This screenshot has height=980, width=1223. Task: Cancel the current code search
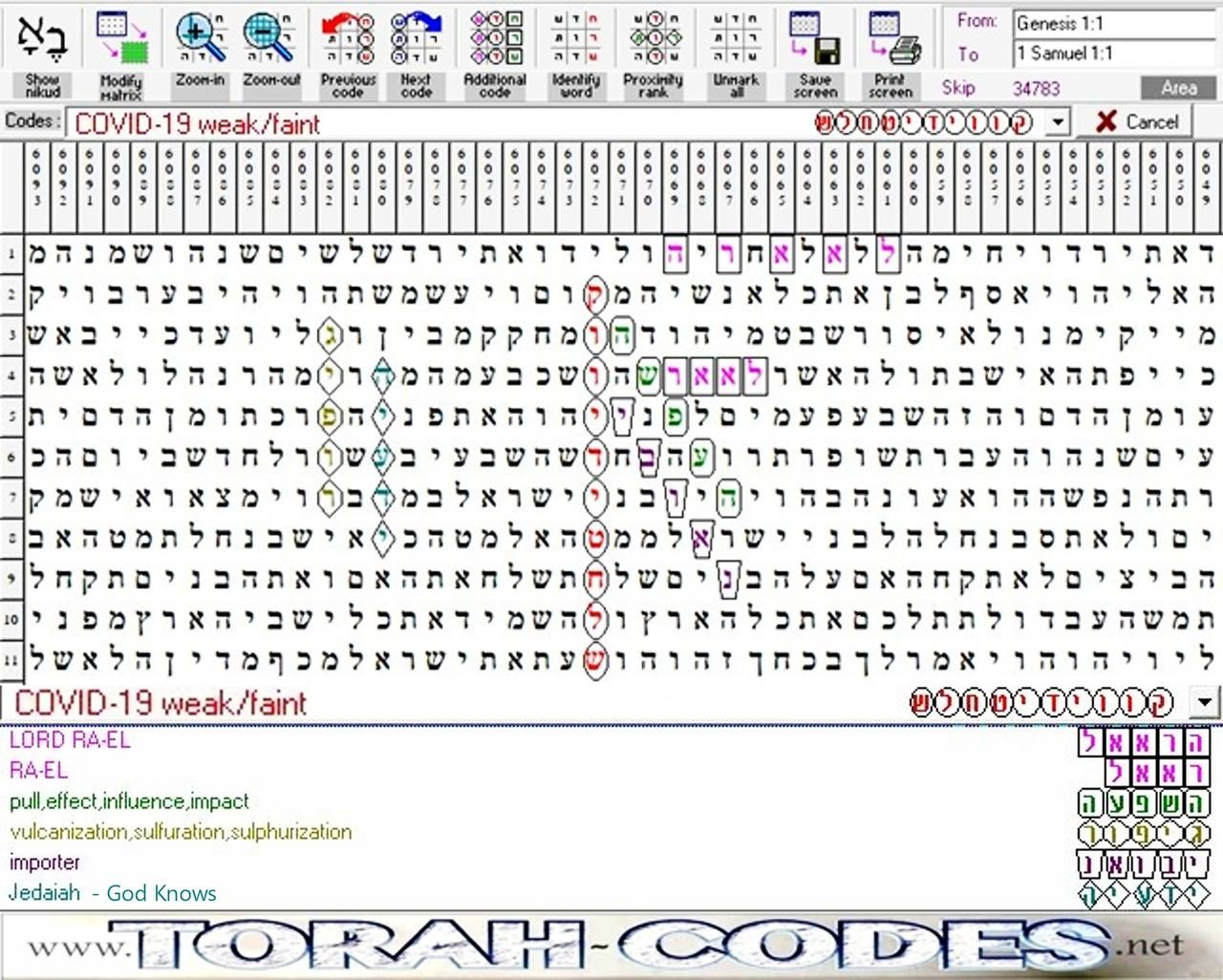click(1137, 121)
